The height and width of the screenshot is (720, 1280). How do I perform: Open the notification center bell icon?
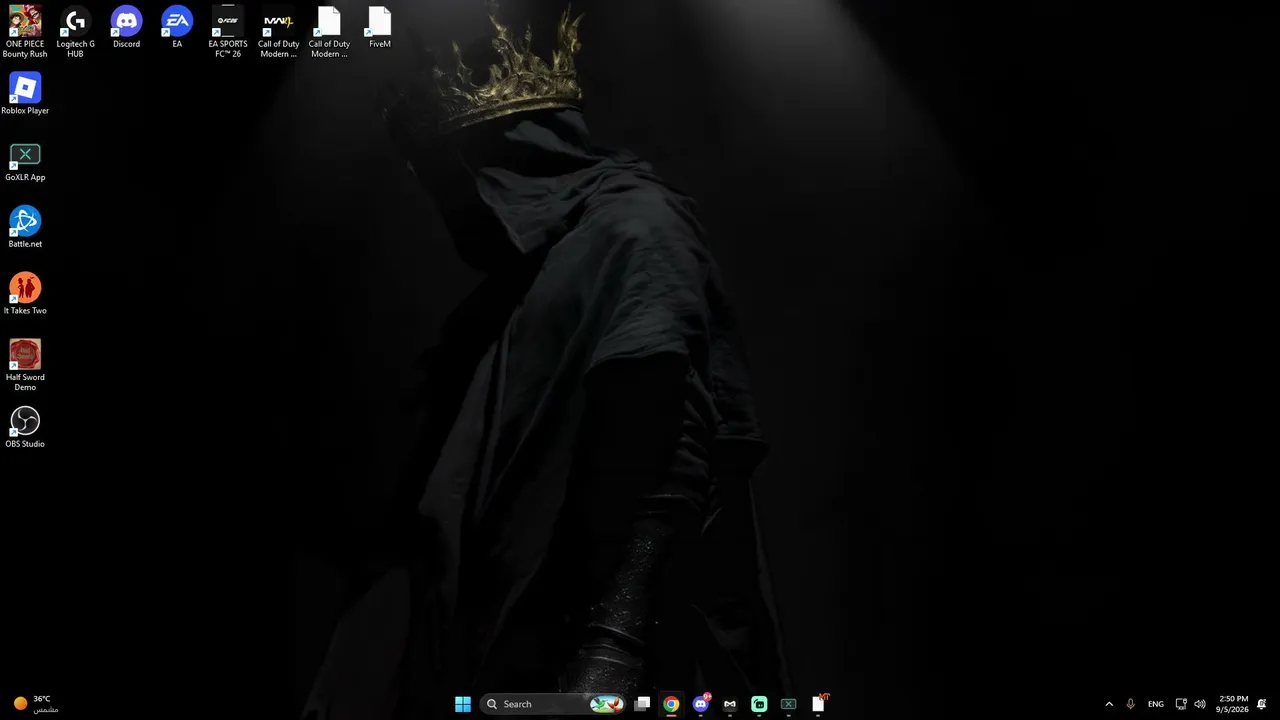click(x=1262, y=704)
